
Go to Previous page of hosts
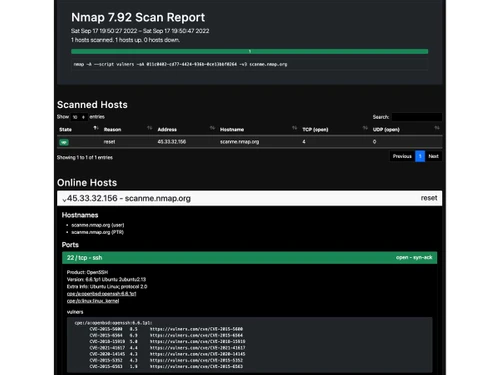pos(402,156)
